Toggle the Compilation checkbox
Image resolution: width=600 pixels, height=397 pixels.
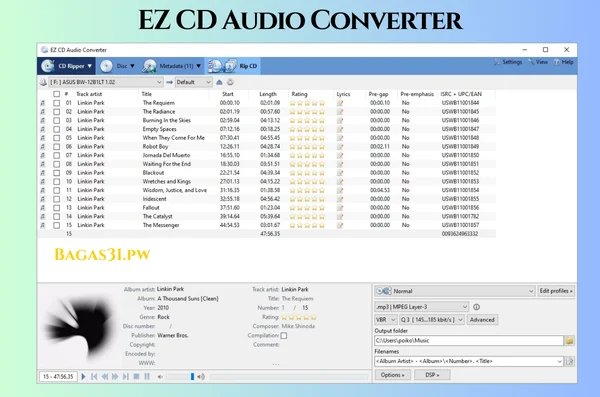[x=284, y=336]
